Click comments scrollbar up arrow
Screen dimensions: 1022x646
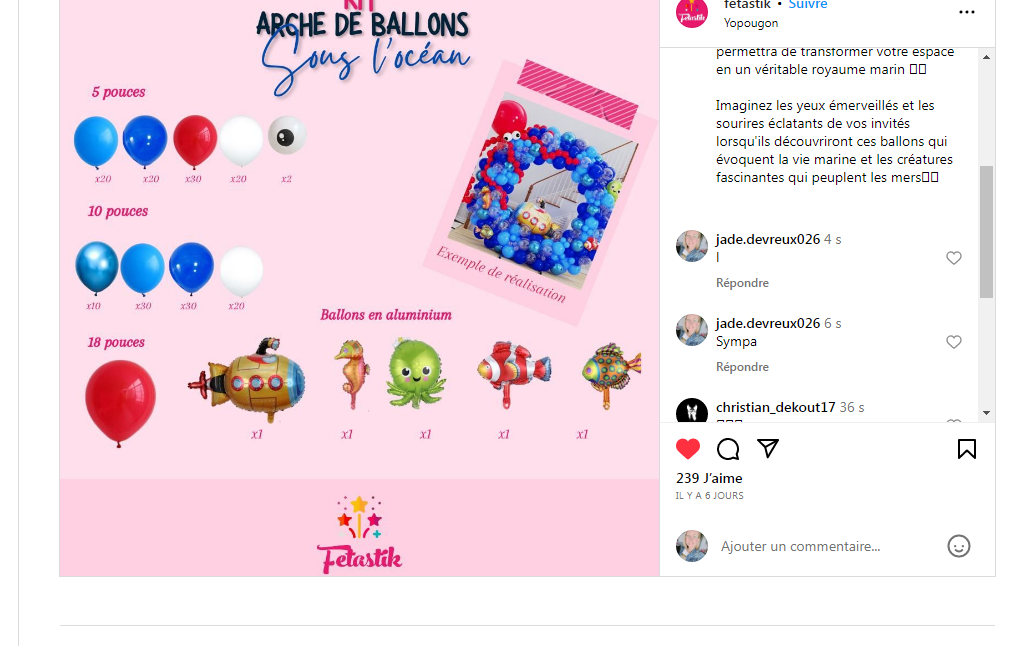pos(986,57)
